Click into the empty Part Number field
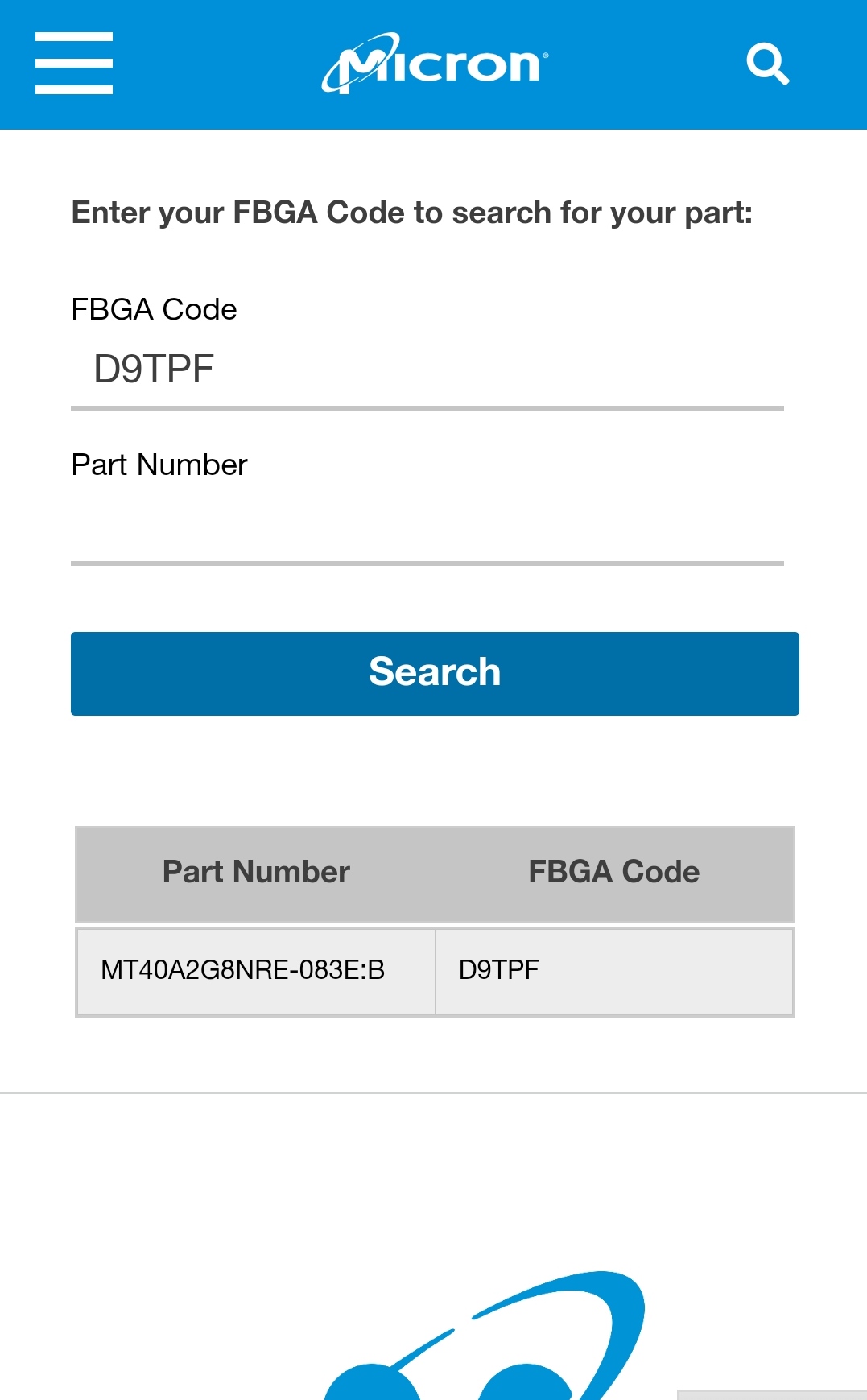The width and height of the screenshot is (867, 1400). pyautogui.click(x=427, y=525)
